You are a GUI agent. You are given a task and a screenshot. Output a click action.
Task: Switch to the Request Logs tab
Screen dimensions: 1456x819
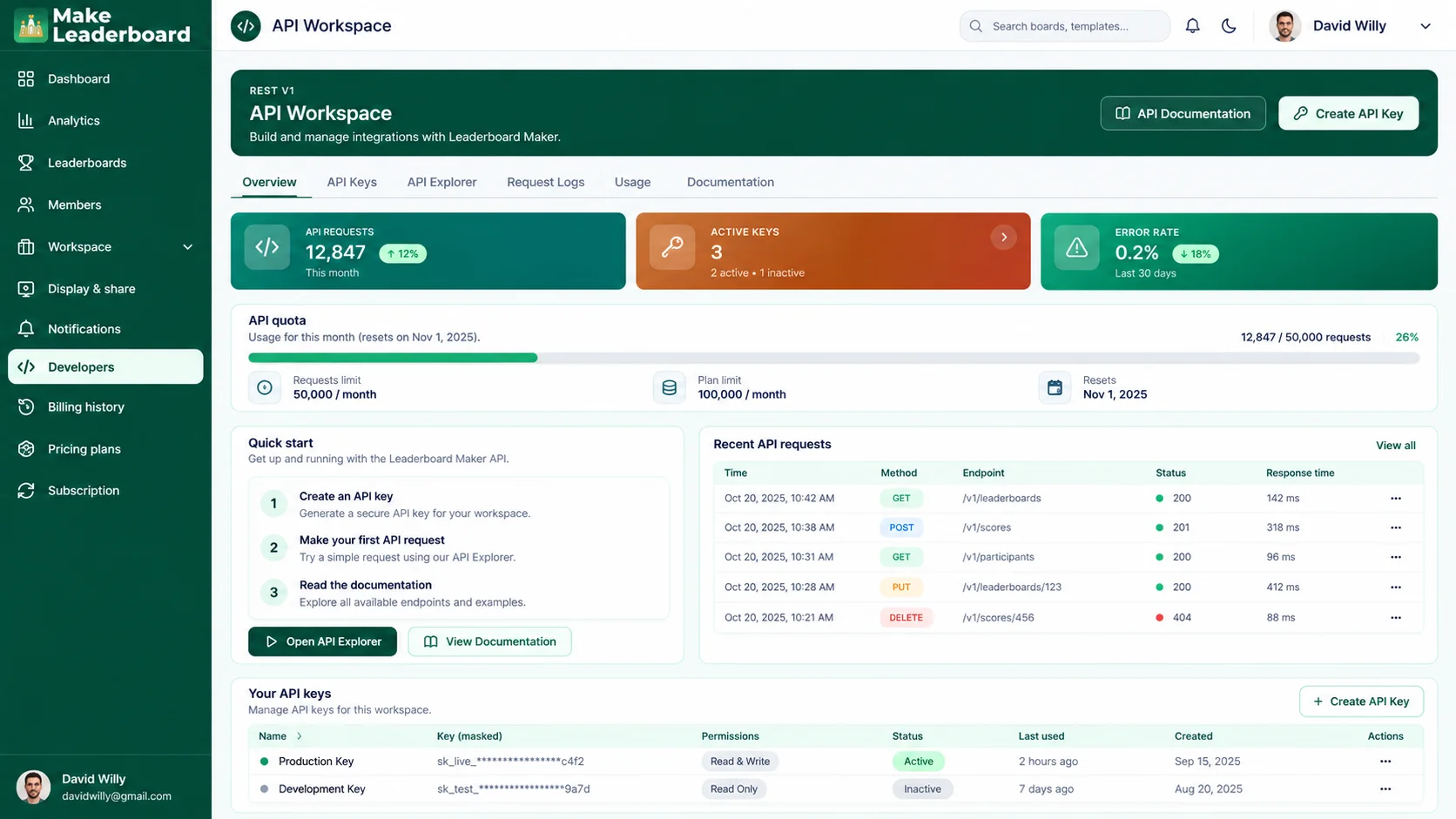[545, 182]
